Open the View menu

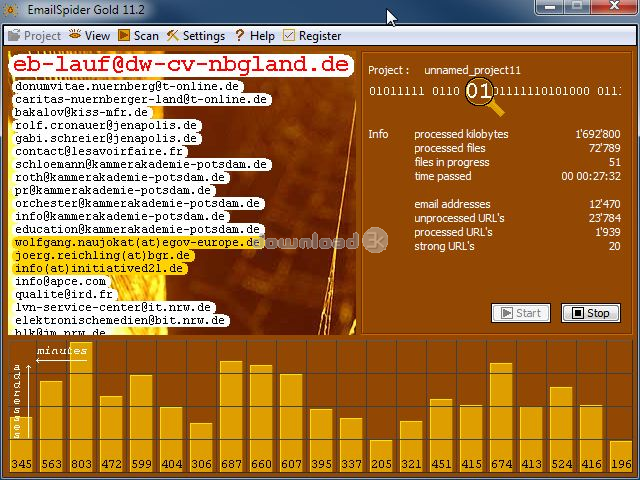click(x=89, y=36)
